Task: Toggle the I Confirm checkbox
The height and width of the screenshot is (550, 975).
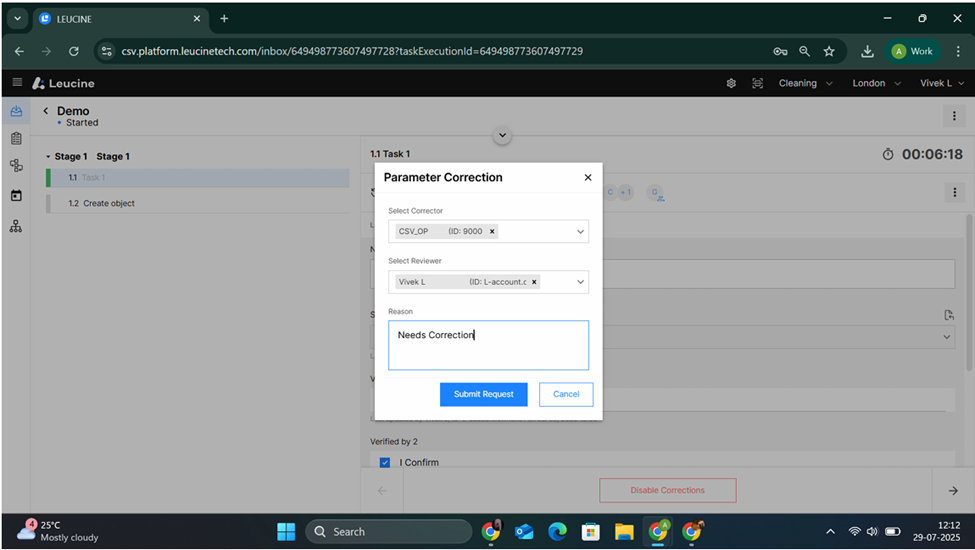Action: (x=385, y=463)
